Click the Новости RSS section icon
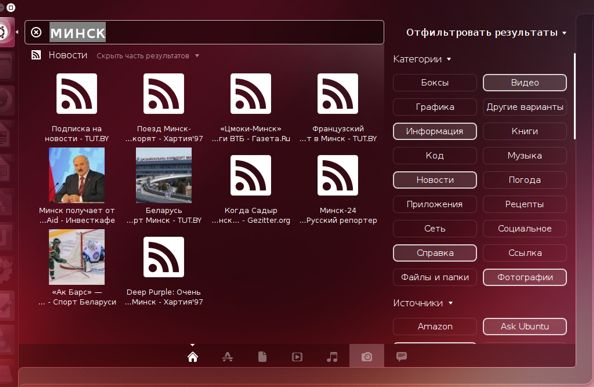Screen dimensions: 594x387 (36, 55)
